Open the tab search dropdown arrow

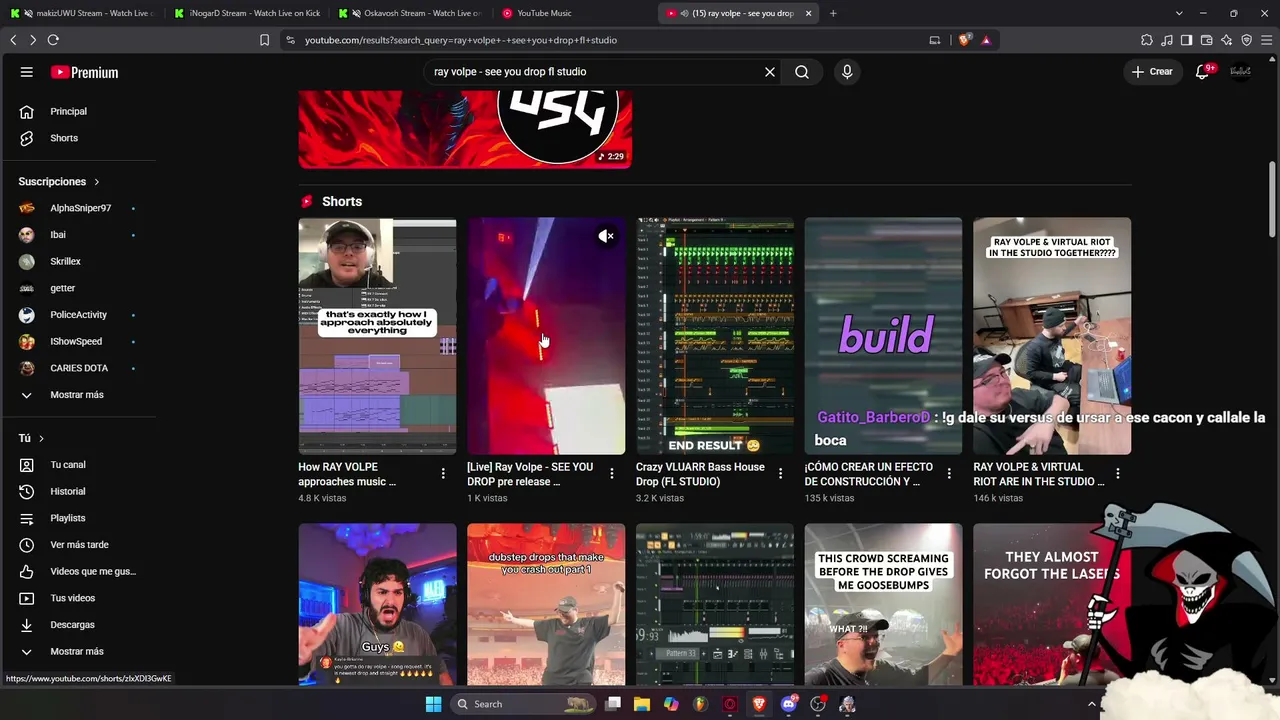coord(1179,13)
